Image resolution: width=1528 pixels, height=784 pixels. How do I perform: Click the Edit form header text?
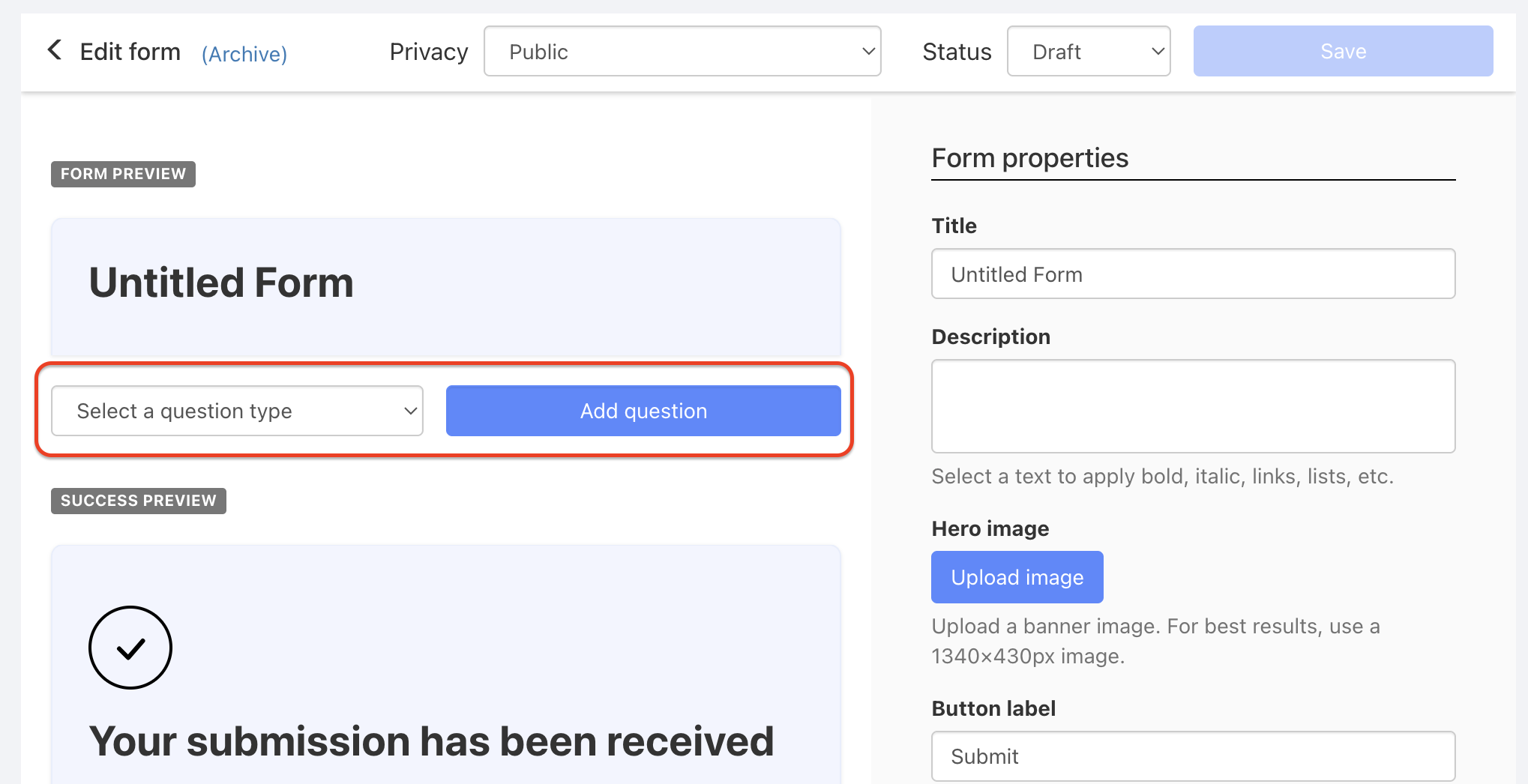click(130, 52)
